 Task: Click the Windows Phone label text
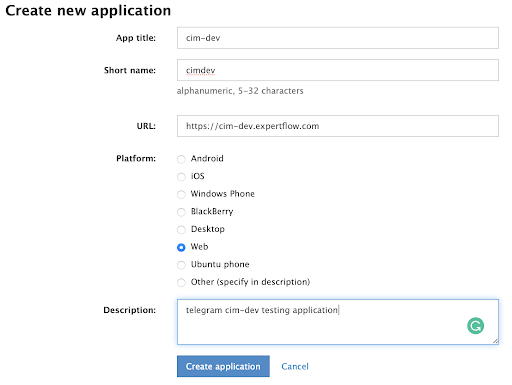[x=223, y=194]
